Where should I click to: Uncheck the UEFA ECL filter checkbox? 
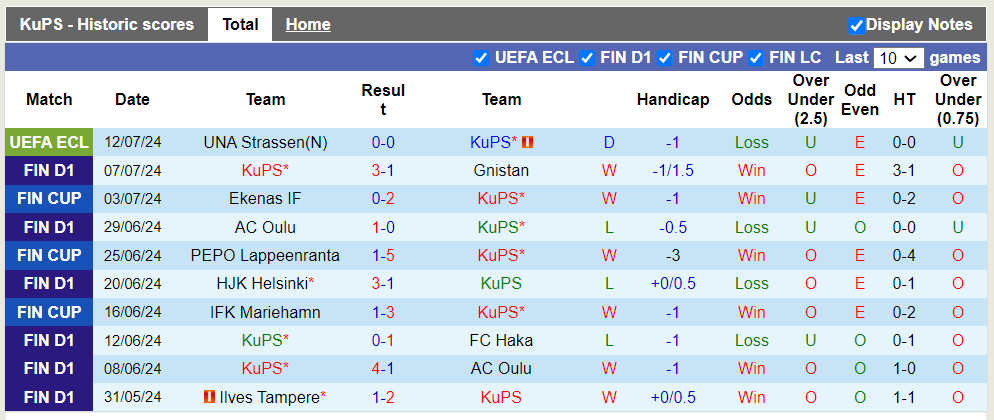(x=481, y=58)
